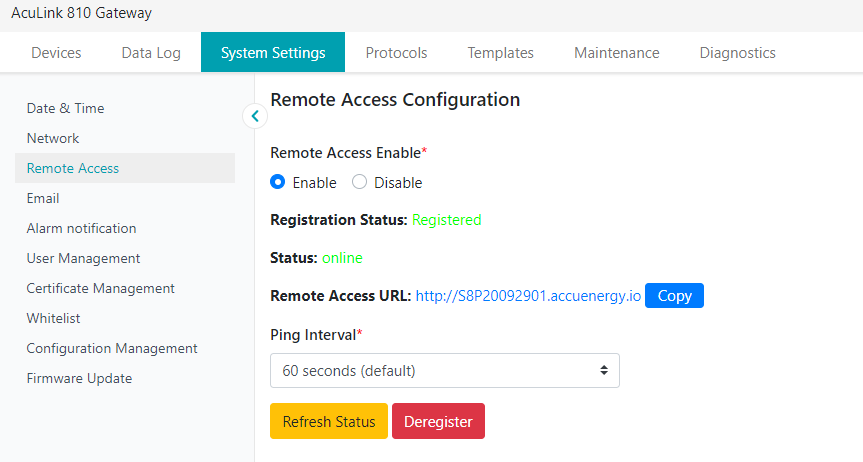Click the Copy button for the URL

coord(674,296)
